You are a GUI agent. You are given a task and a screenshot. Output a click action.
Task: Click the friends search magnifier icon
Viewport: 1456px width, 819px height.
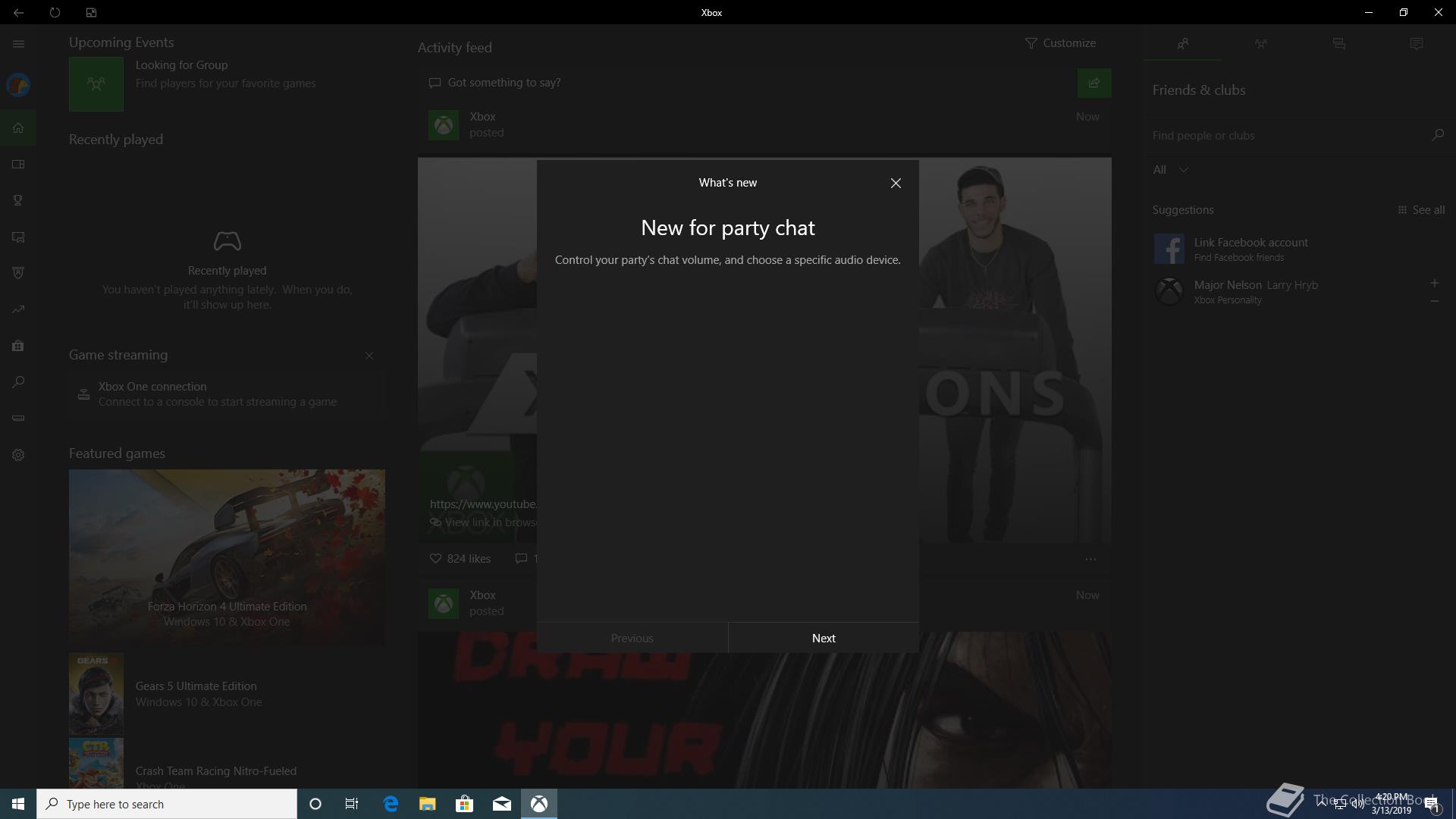1437,135
